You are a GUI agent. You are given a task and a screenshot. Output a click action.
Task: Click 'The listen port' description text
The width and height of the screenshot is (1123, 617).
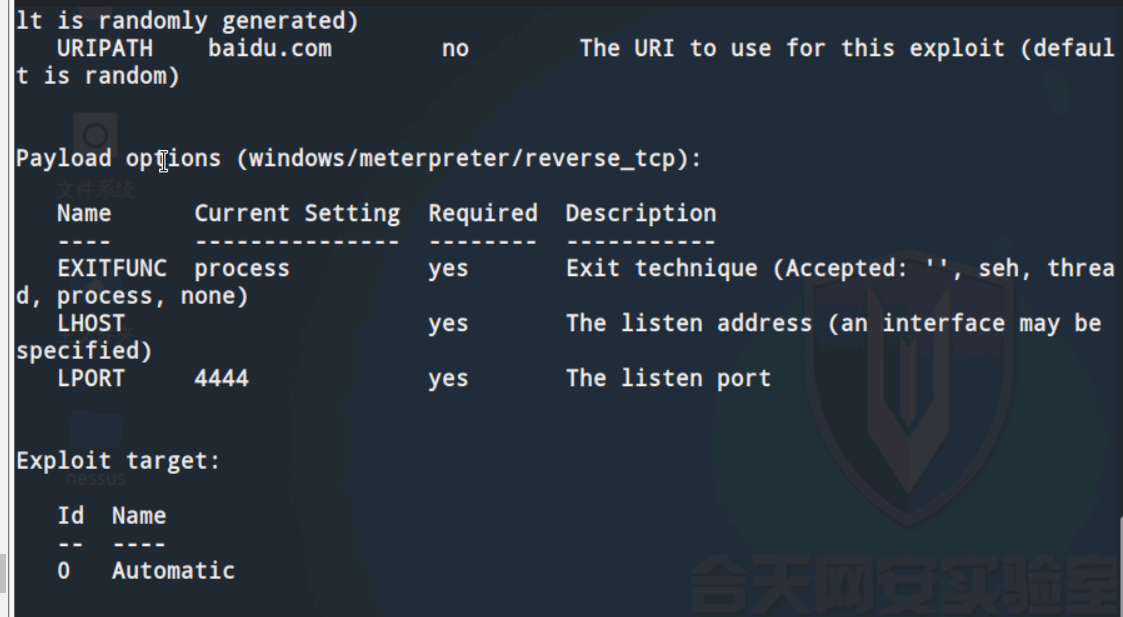[x=668, y=378]
